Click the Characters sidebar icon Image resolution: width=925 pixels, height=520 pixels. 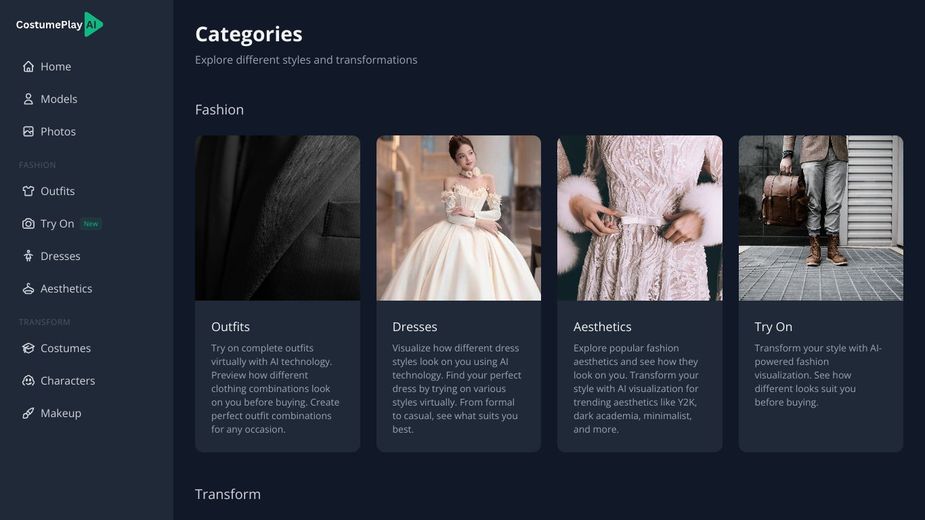[28, 381]
